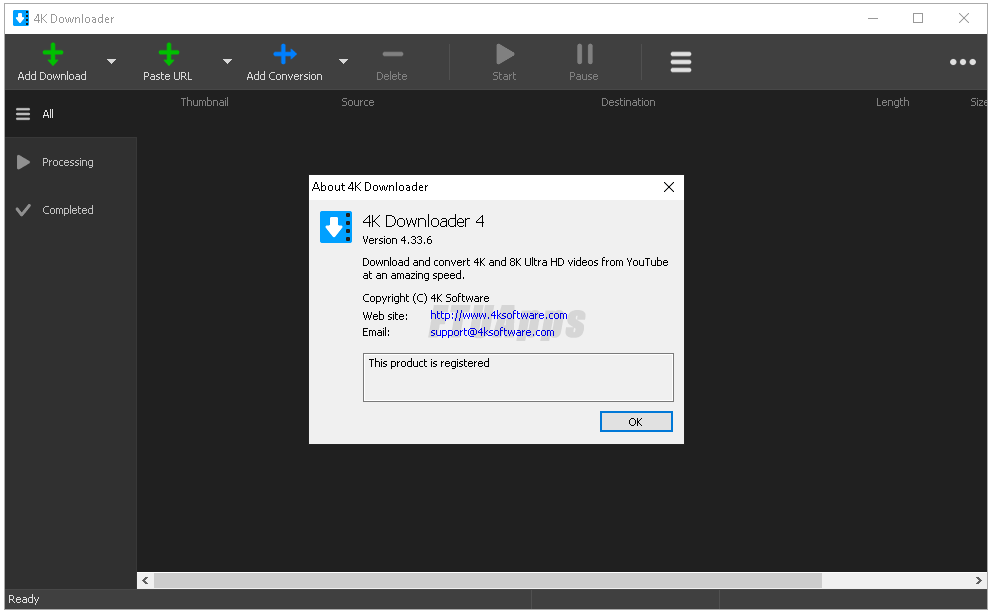Viewport: 988px width, 611px height.
Task: Click the 4K Downloader logo in About dialog
Action: point(336,227)
